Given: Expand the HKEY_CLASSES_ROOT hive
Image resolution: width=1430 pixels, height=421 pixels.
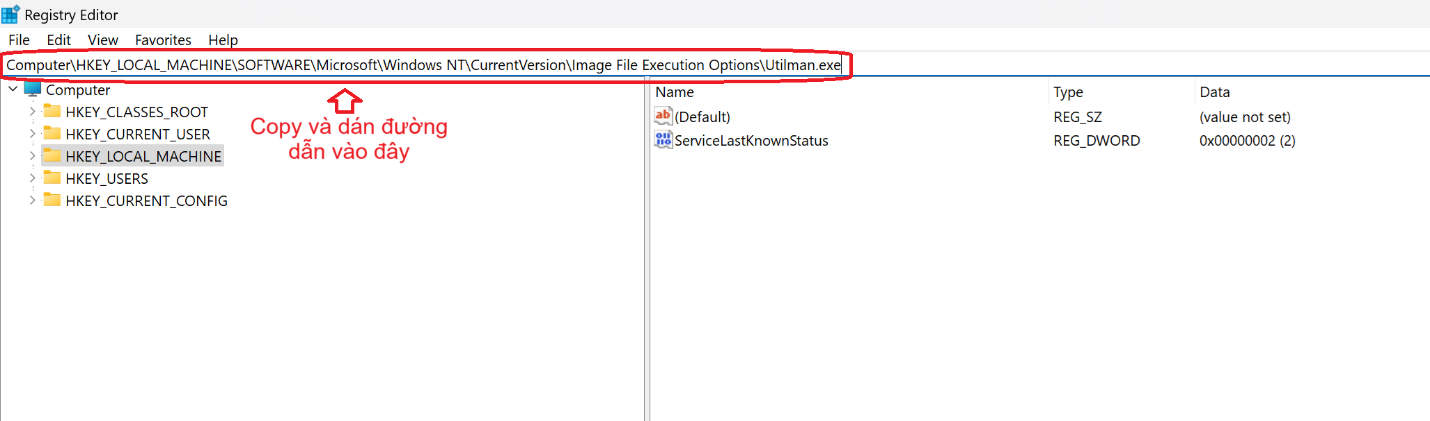Looking at the screenshot, I should coord(32,111).
